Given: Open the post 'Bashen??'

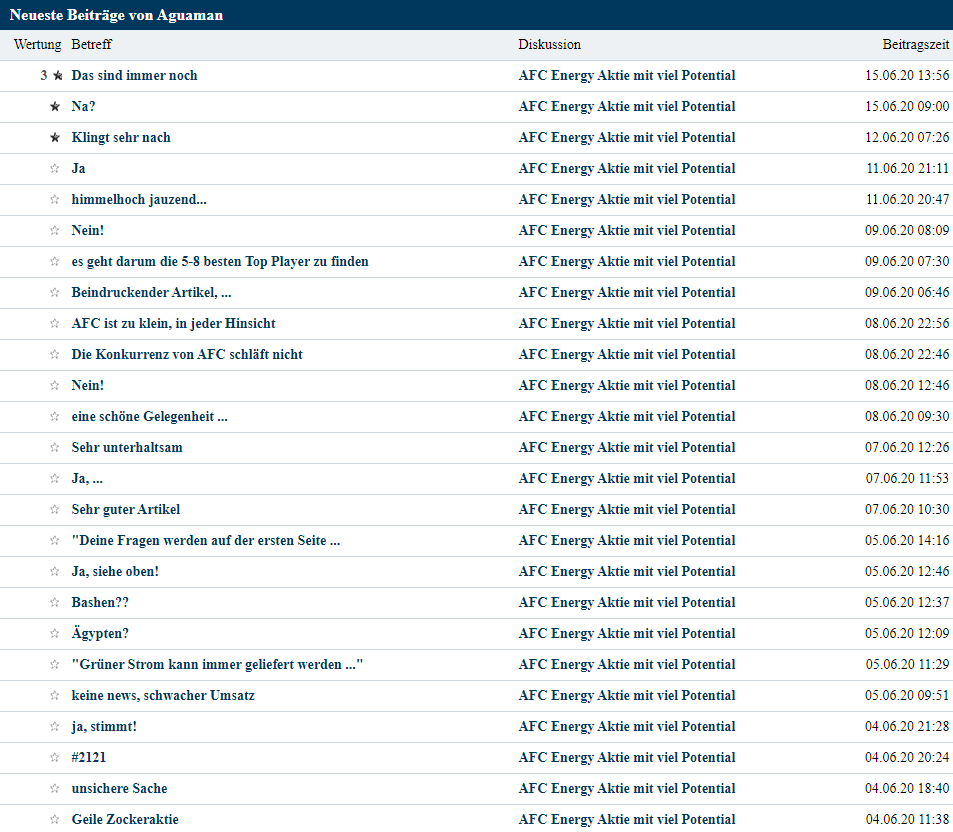Looking at the screenshot, I should click(100, 603).
